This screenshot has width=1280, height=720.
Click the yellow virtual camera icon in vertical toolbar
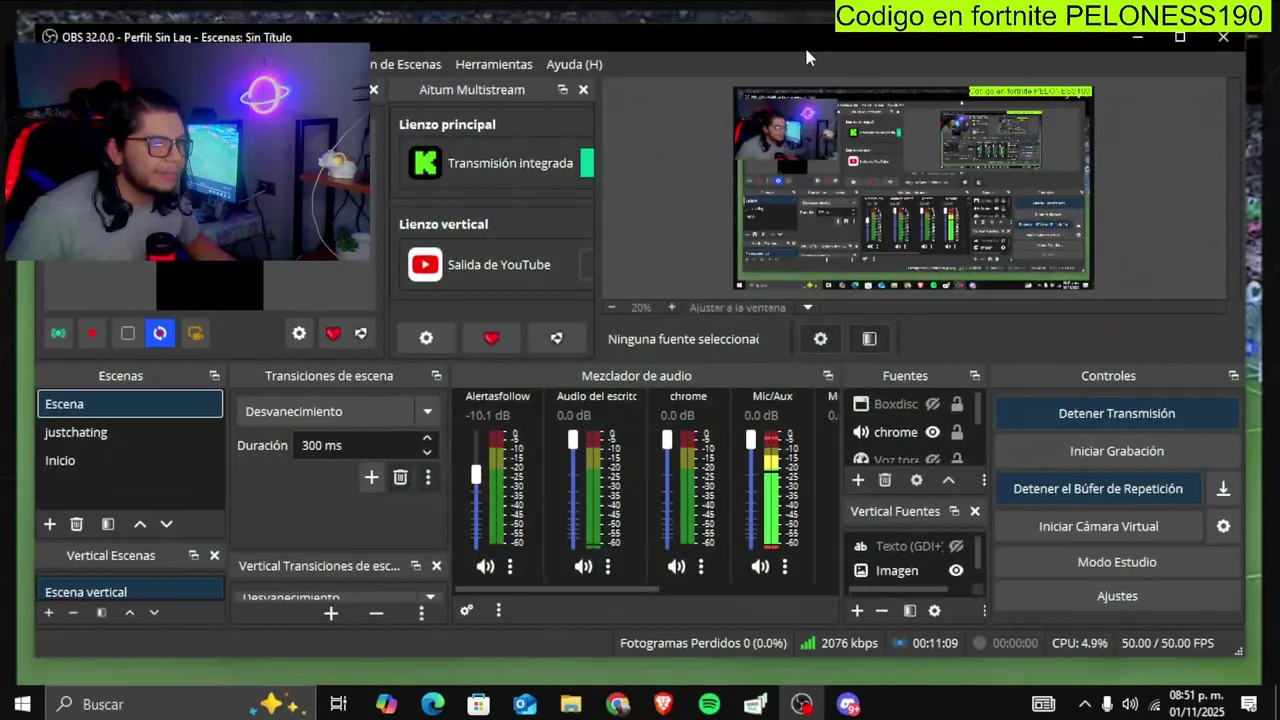click(x=195, y=333)
